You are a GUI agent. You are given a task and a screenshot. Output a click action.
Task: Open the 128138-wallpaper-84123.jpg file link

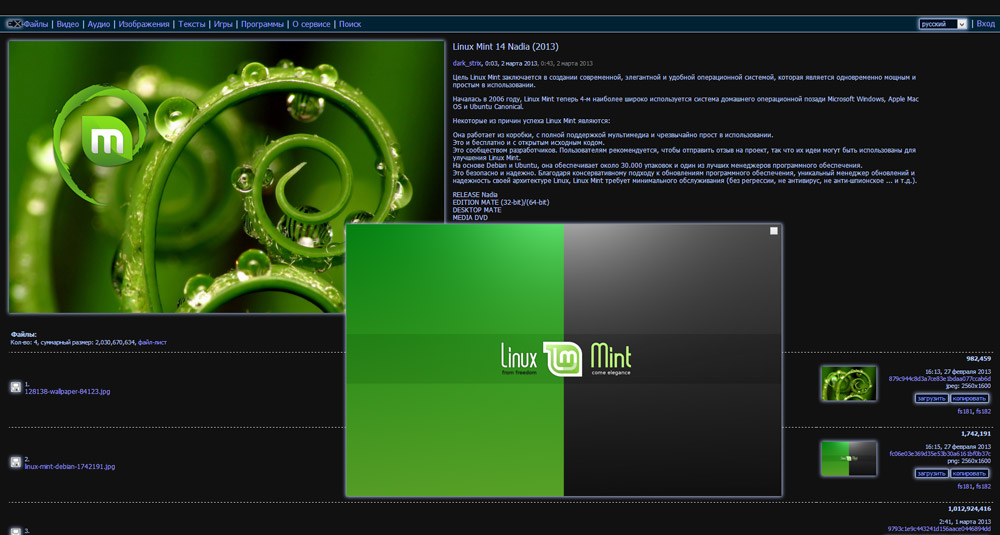(x=67, y=392)
